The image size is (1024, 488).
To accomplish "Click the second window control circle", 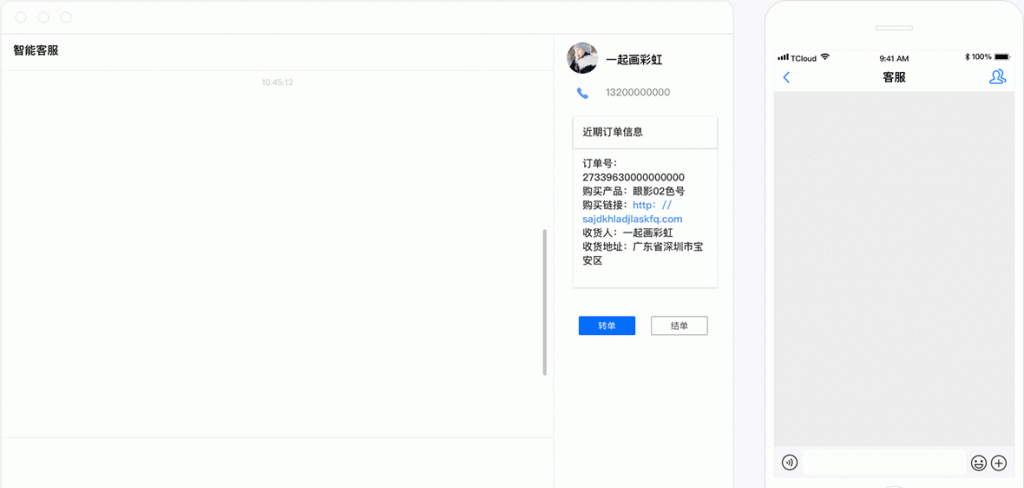I will coord(43,18).
